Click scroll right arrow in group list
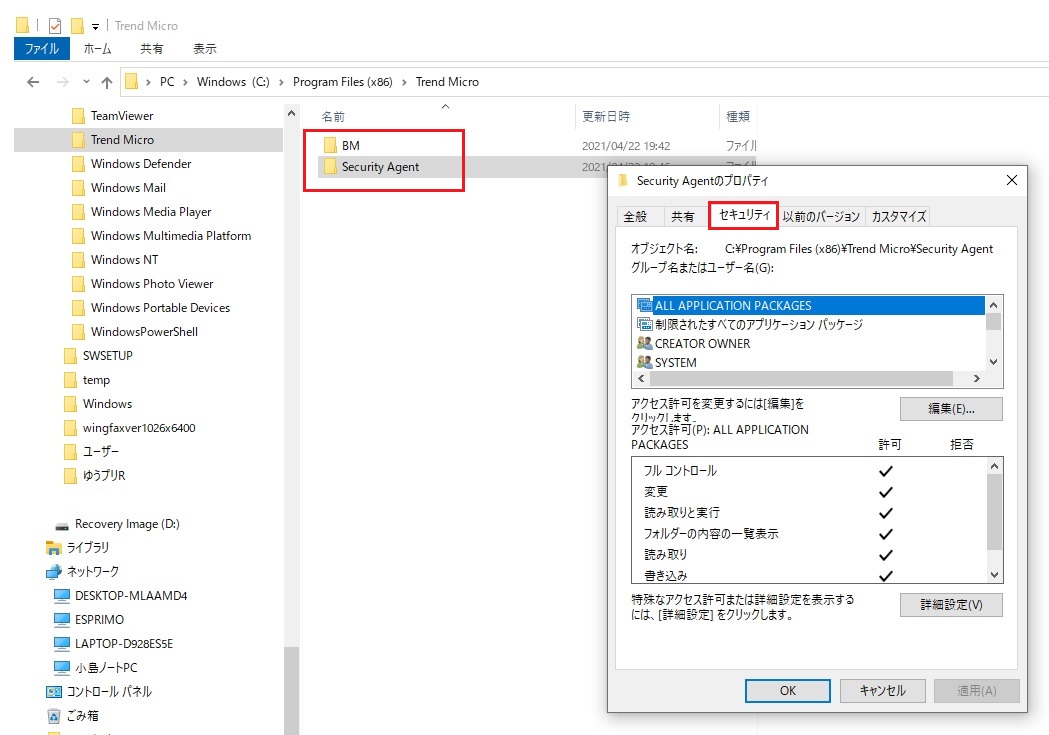This screenshot has width=1049, height=735. click(977, 379)
